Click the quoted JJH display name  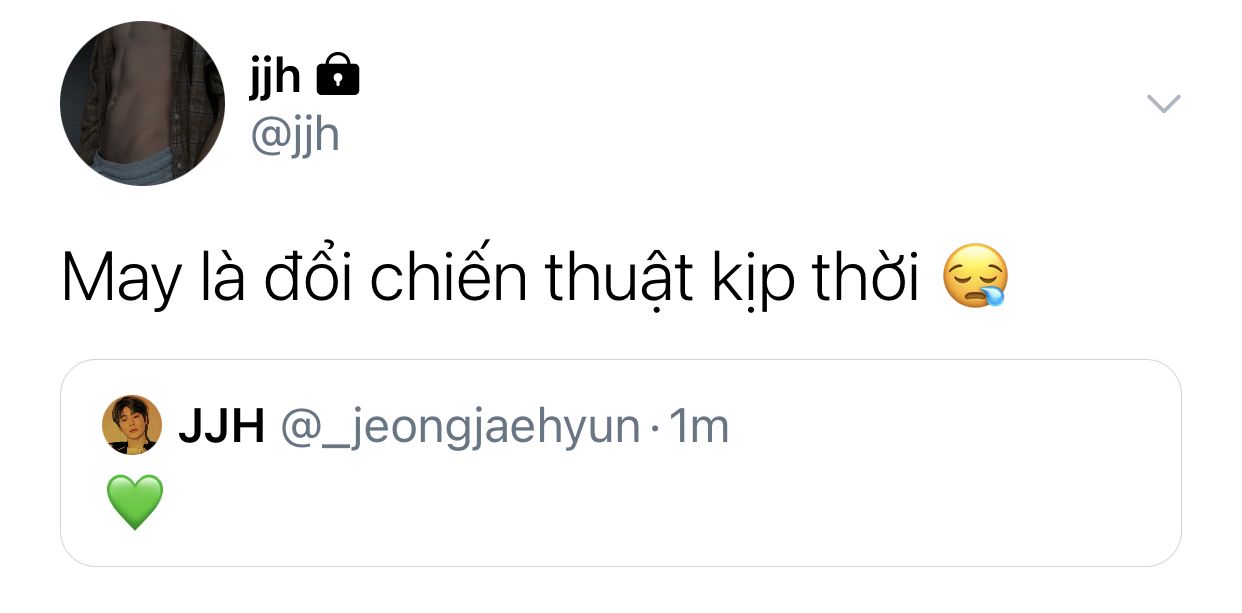click(x=221, y=428)
